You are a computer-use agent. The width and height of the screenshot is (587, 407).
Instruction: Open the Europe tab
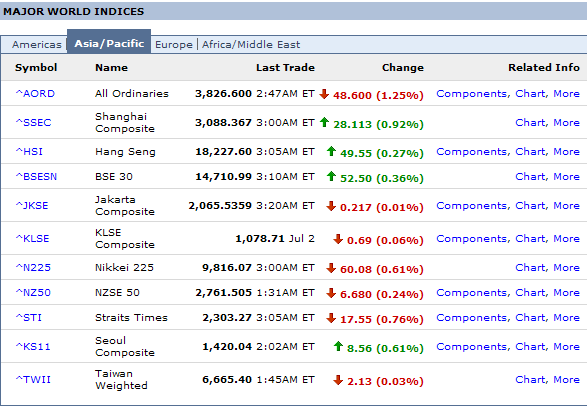(174, 45)
